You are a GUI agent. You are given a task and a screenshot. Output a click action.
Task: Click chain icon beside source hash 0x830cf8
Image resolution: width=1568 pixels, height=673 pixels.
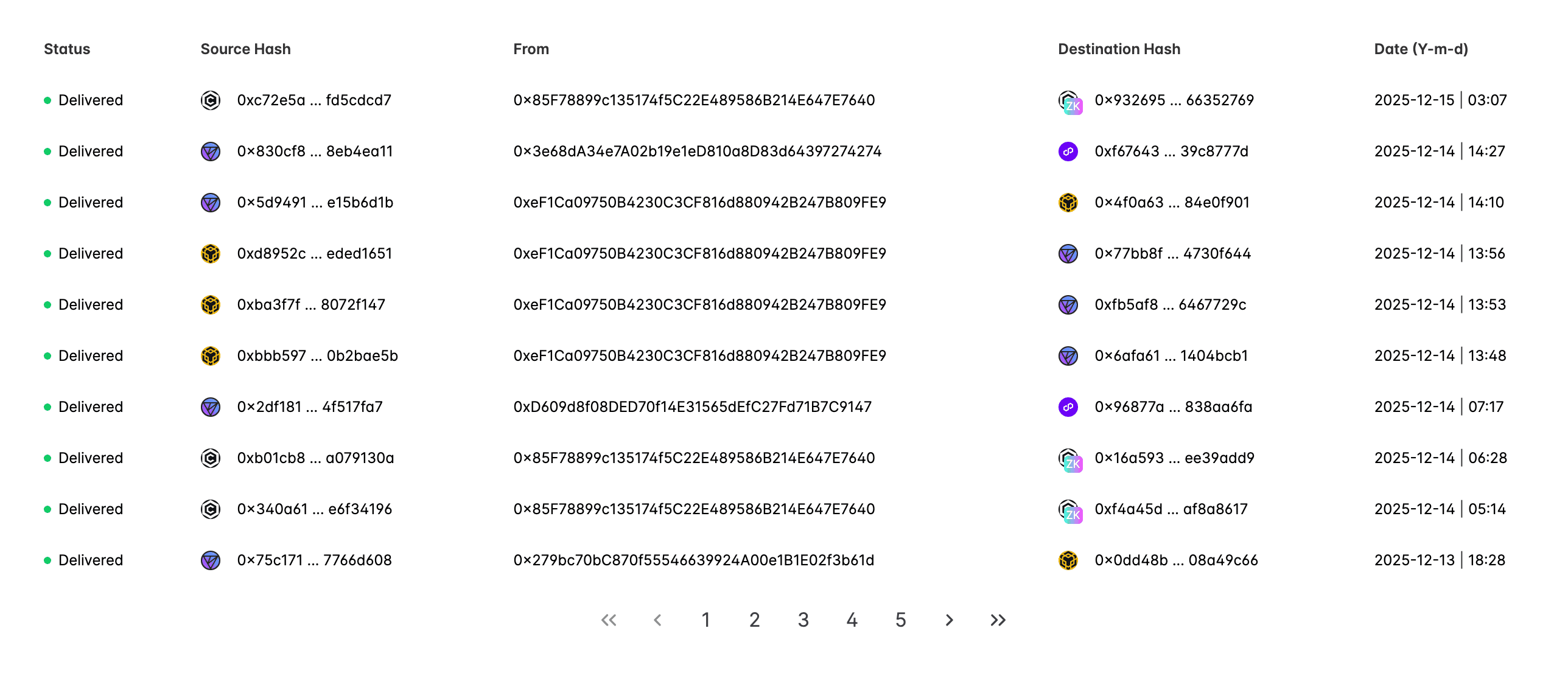click(x=211, y=152)
